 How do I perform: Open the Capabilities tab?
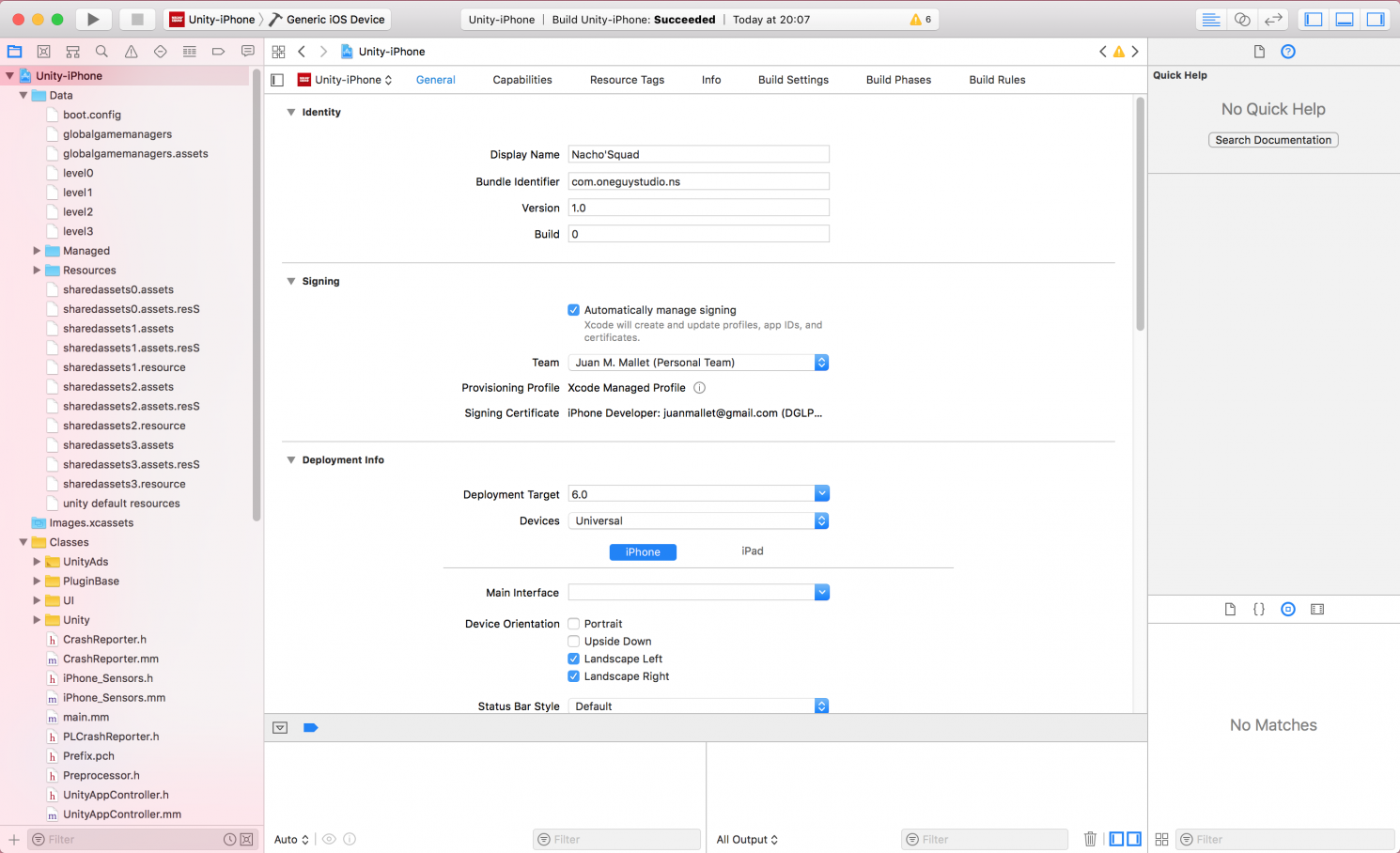point(522,80)
